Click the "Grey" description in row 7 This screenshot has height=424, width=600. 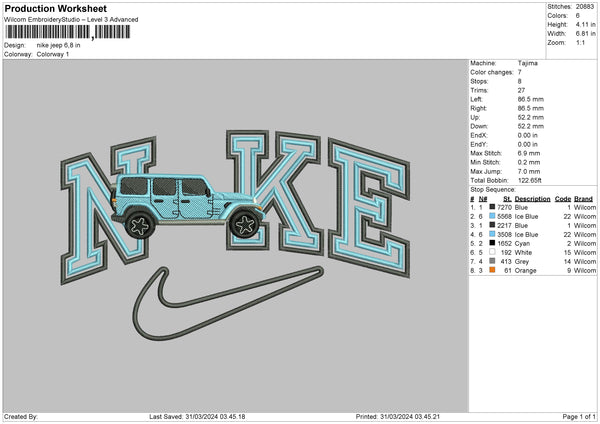522,262
